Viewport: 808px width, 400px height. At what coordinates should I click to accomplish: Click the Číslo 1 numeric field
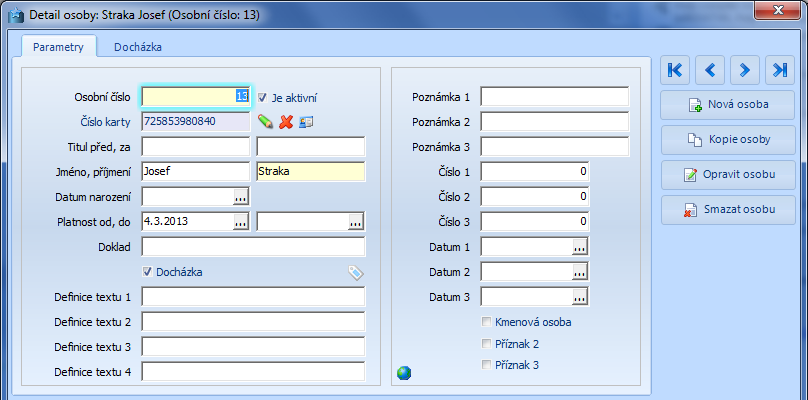tap(535, 172)
